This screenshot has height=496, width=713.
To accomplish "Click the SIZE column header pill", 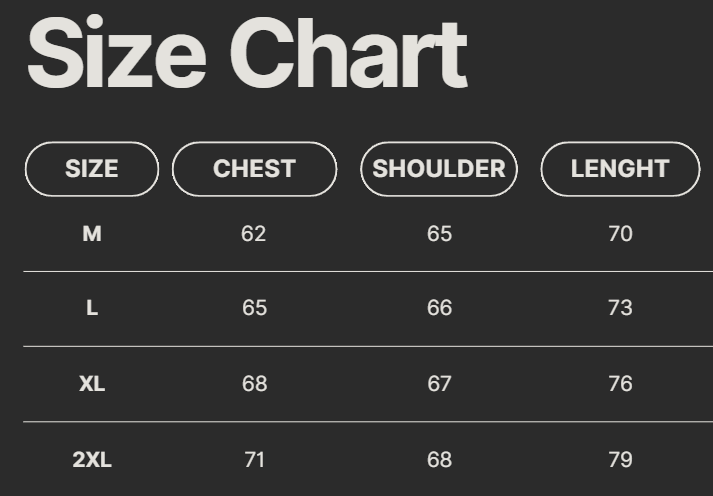I will (x=91, y=169).
